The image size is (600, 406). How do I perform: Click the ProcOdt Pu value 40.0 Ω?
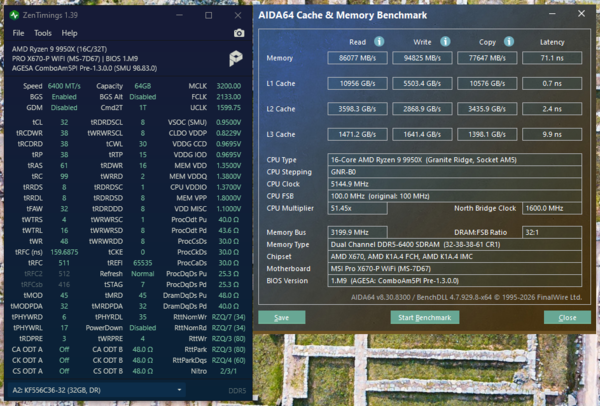(228, 220)
